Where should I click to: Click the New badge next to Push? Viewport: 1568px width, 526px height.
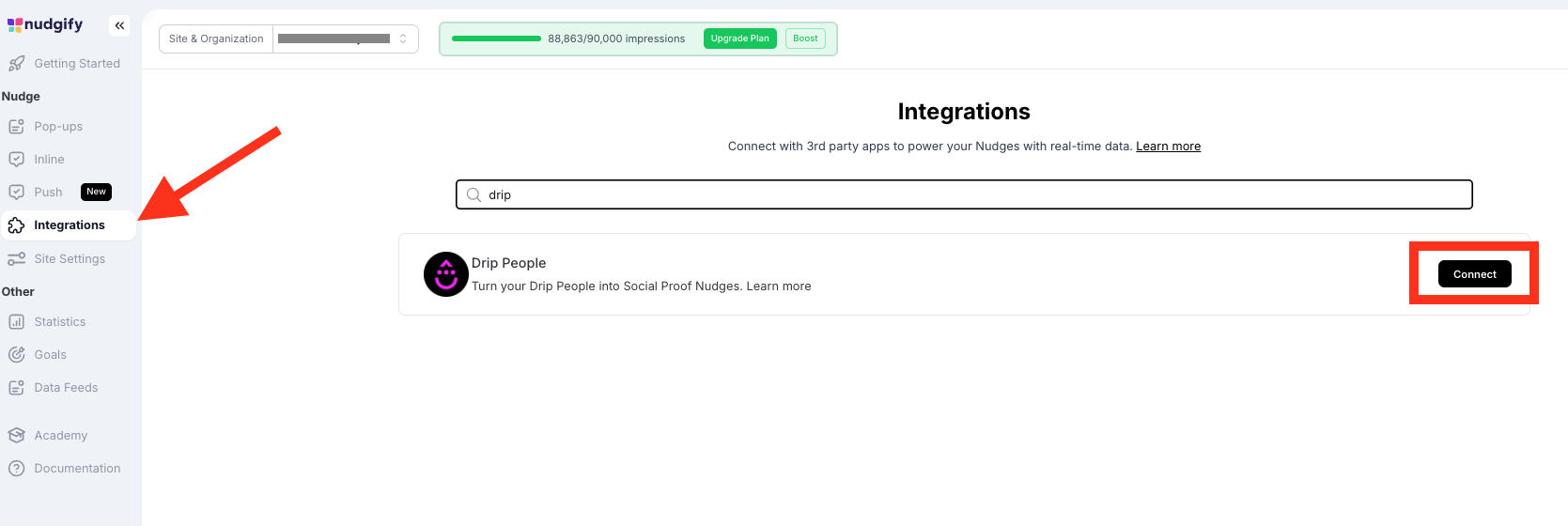tap(96, 192)
